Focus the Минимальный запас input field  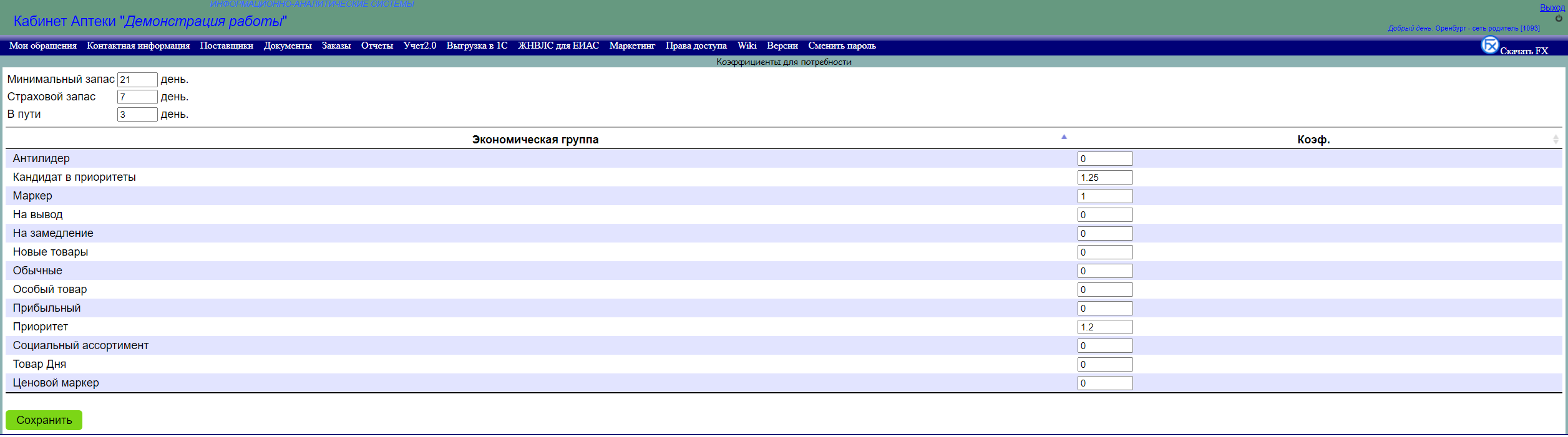click(137, 80)
